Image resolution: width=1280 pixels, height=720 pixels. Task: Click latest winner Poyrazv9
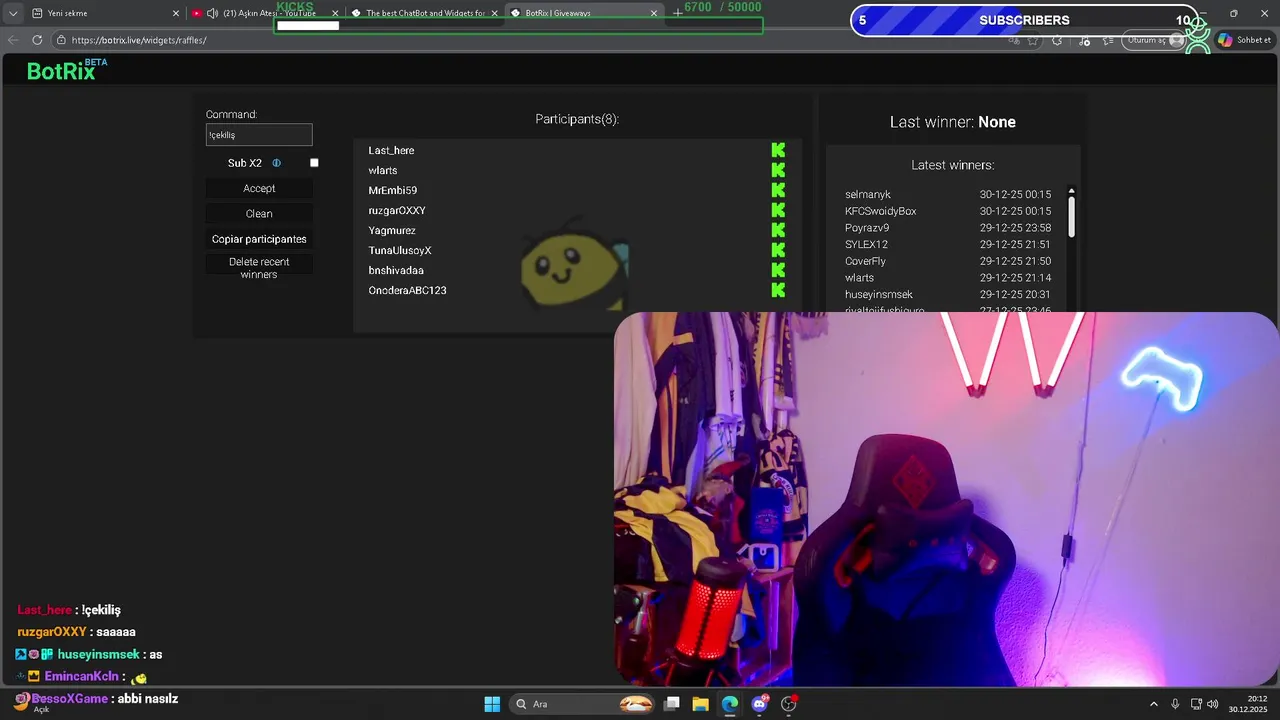[867, 228]
